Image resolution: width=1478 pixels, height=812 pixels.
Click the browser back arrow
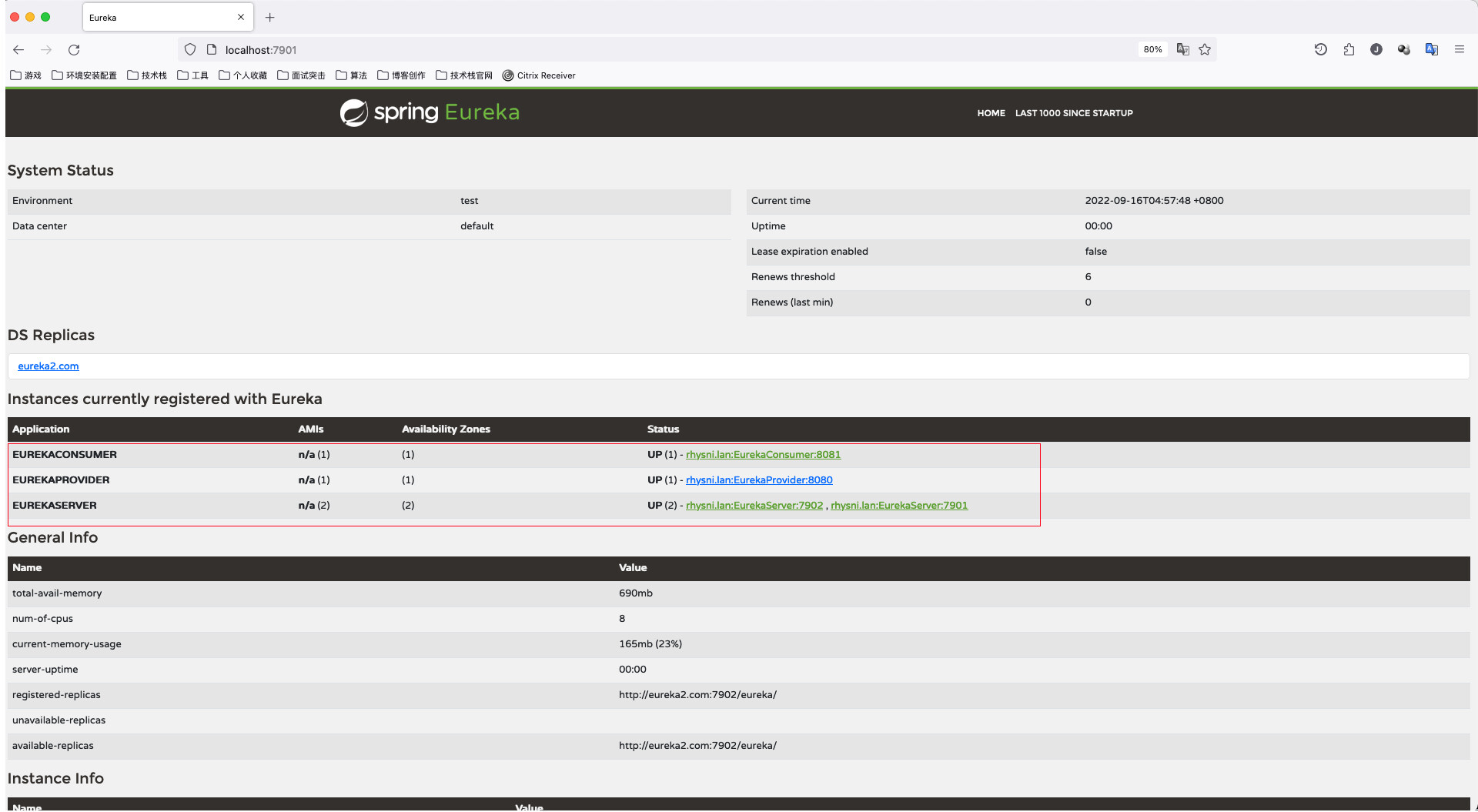[18, 50]
